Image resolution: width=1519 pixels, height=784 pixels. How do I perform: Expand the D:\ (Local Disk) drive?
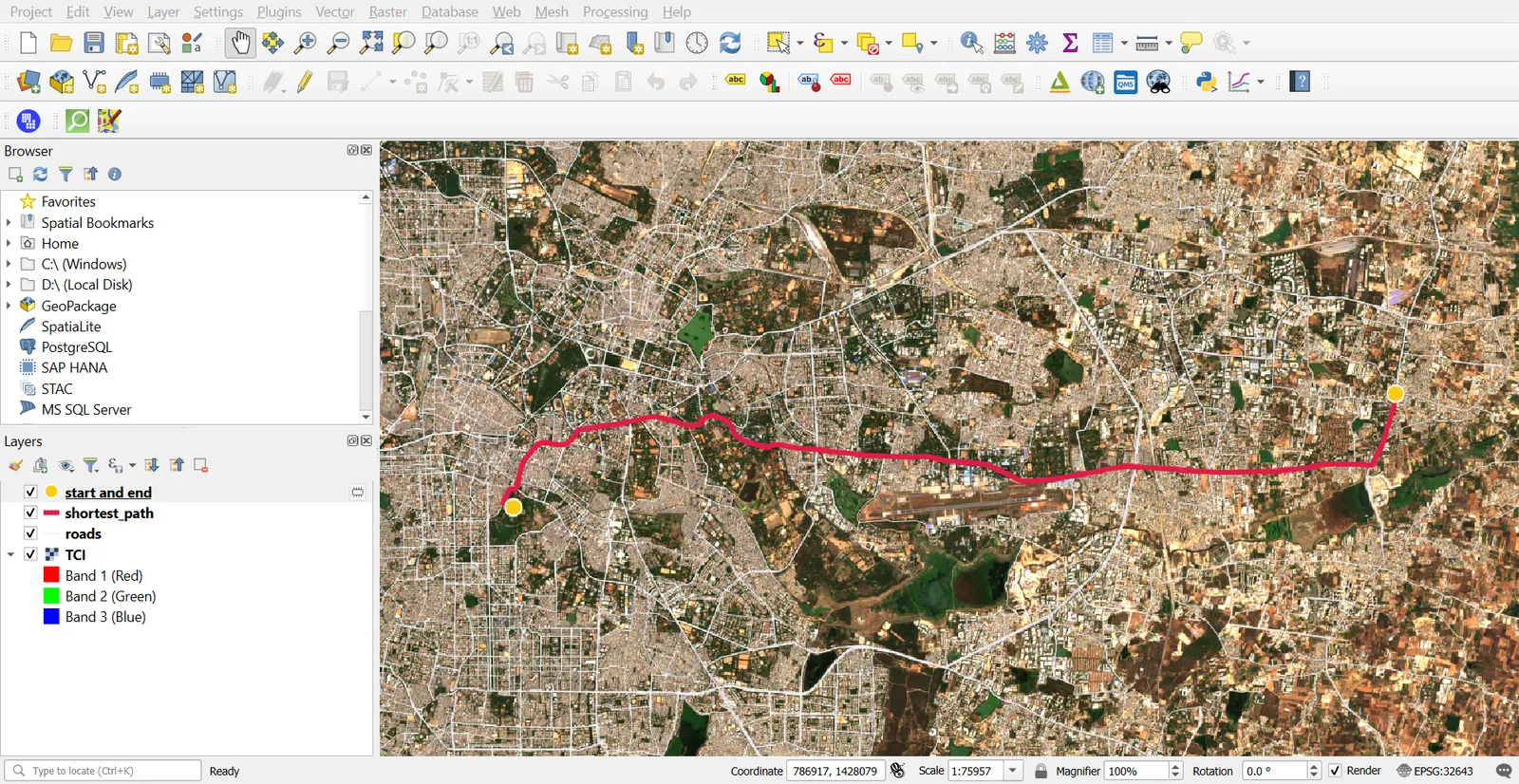point(9,285)
